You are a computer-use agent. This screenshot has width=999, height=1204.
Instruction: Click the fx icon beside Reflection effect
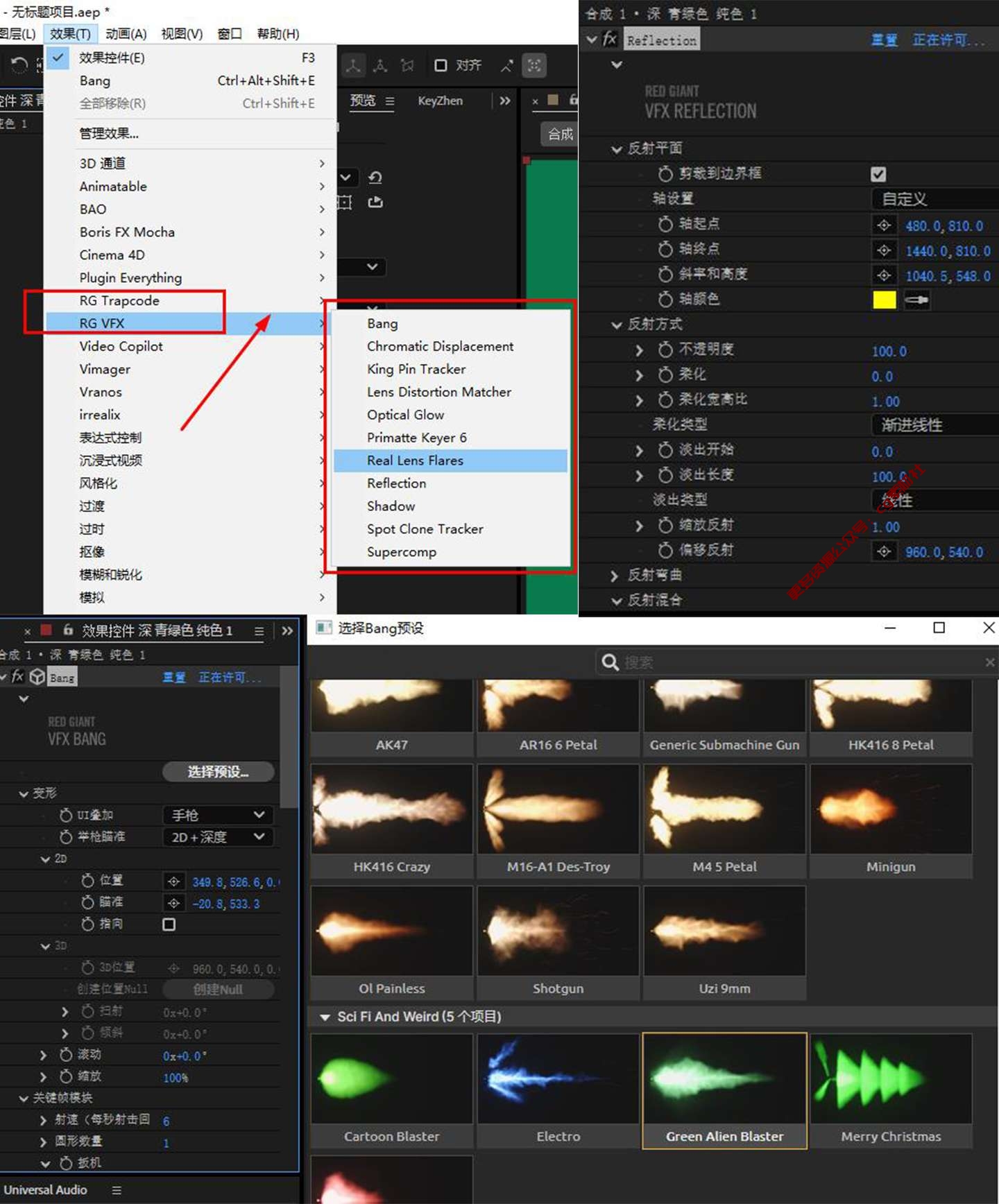point(610,40)
